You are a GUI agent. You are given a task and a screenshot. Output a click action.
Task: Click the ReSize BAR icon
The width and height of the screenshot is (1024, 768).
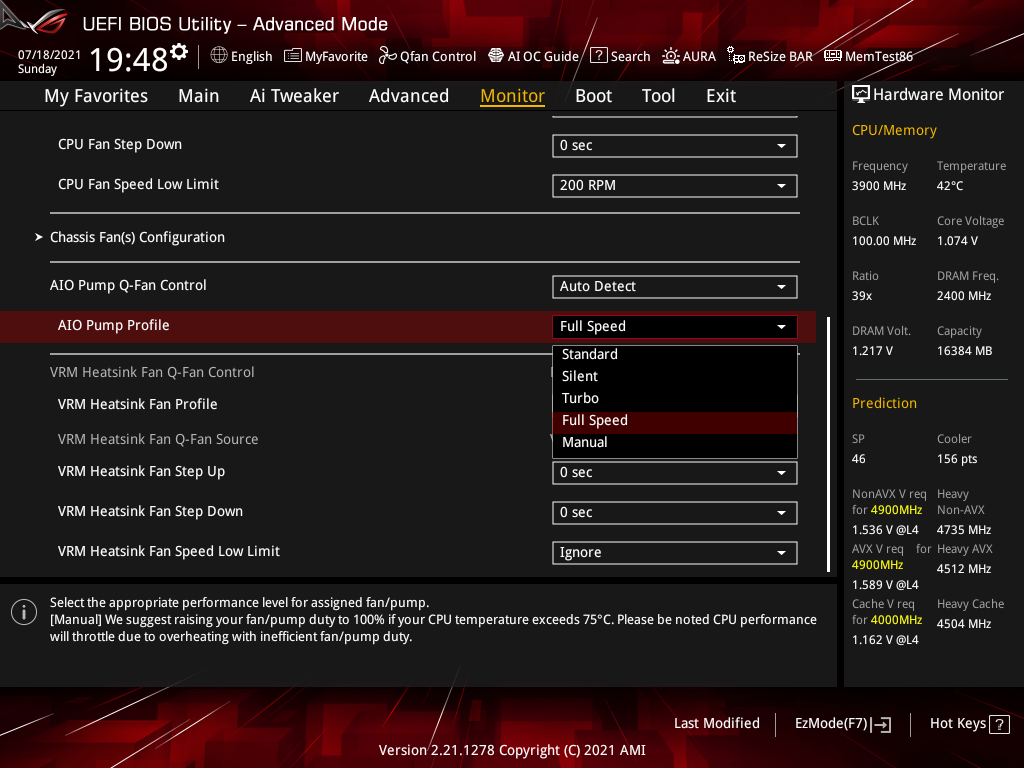click(x=770, y=56)
